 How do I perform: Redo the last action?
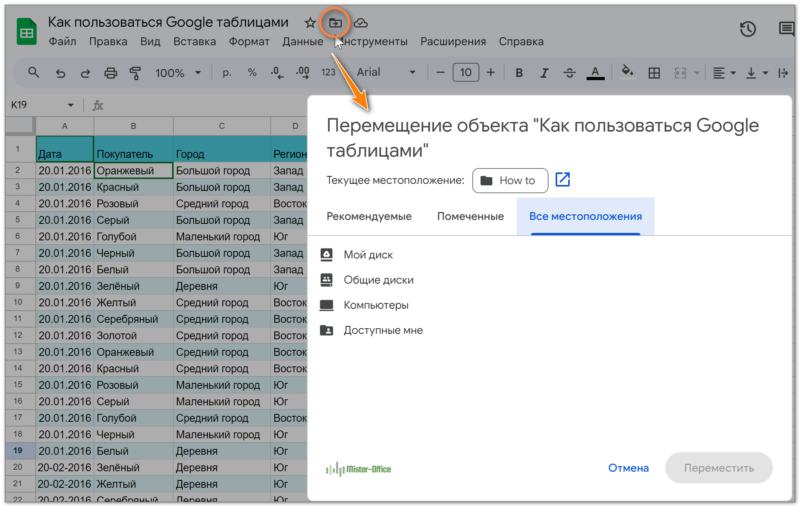pos(85,73)
